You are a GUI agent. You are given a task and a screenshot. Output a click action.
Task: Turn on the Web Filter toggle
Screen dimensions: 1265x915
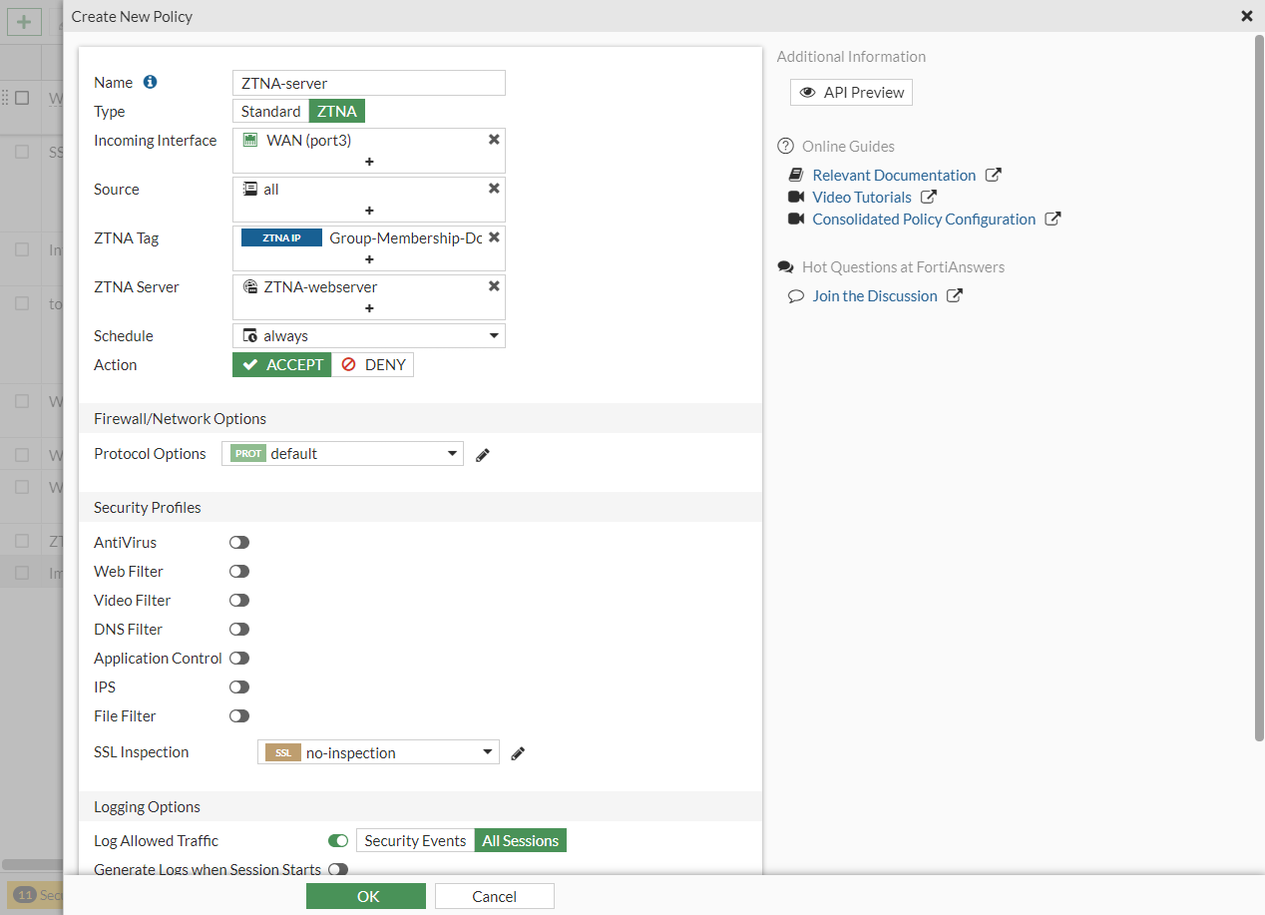click(239, 572)
